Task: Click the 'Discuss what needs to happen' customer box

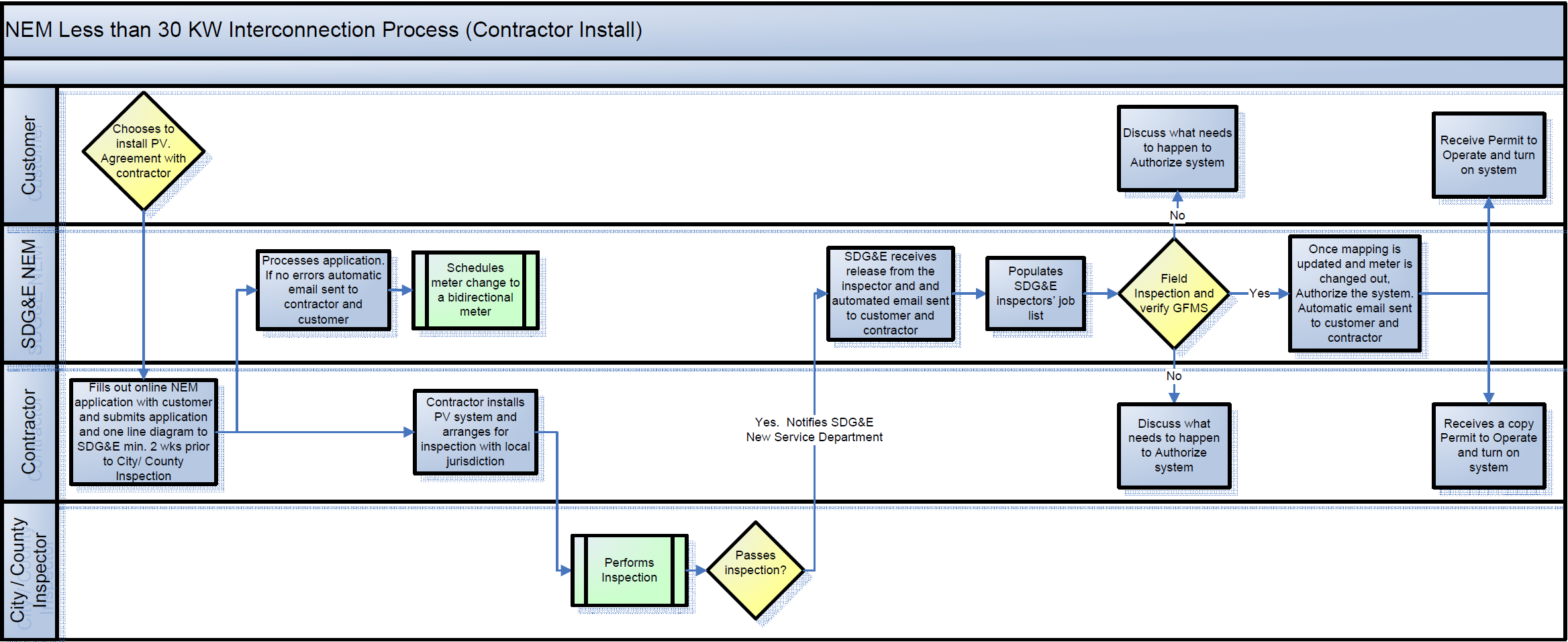Action: point(1177,149)
